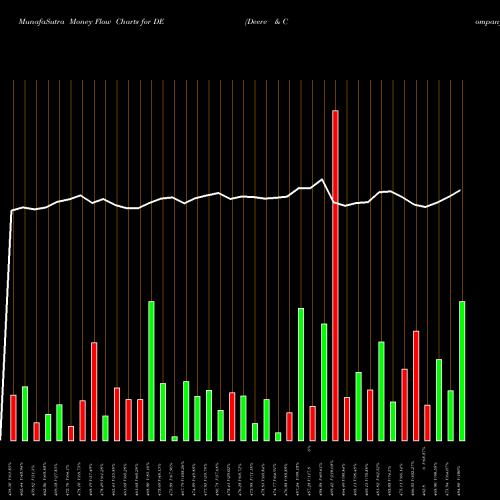Click the 'MunafaSutra Money Flow Charts for DE' title
Viewport: 500px width, 500px height.
[91, 22]
